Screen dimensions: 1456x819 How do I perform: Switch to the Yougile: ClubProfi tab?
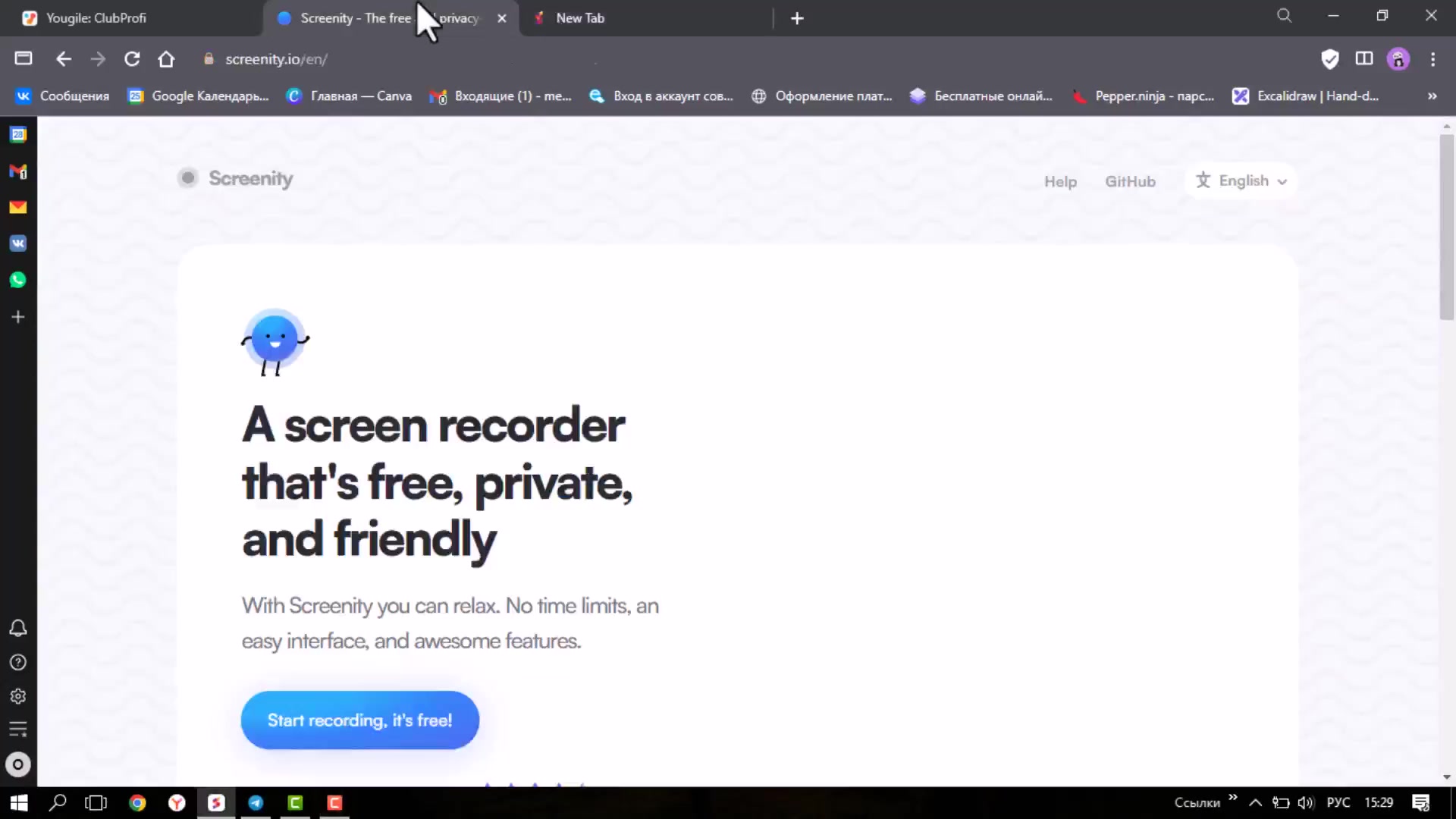[x=96, y=18]
